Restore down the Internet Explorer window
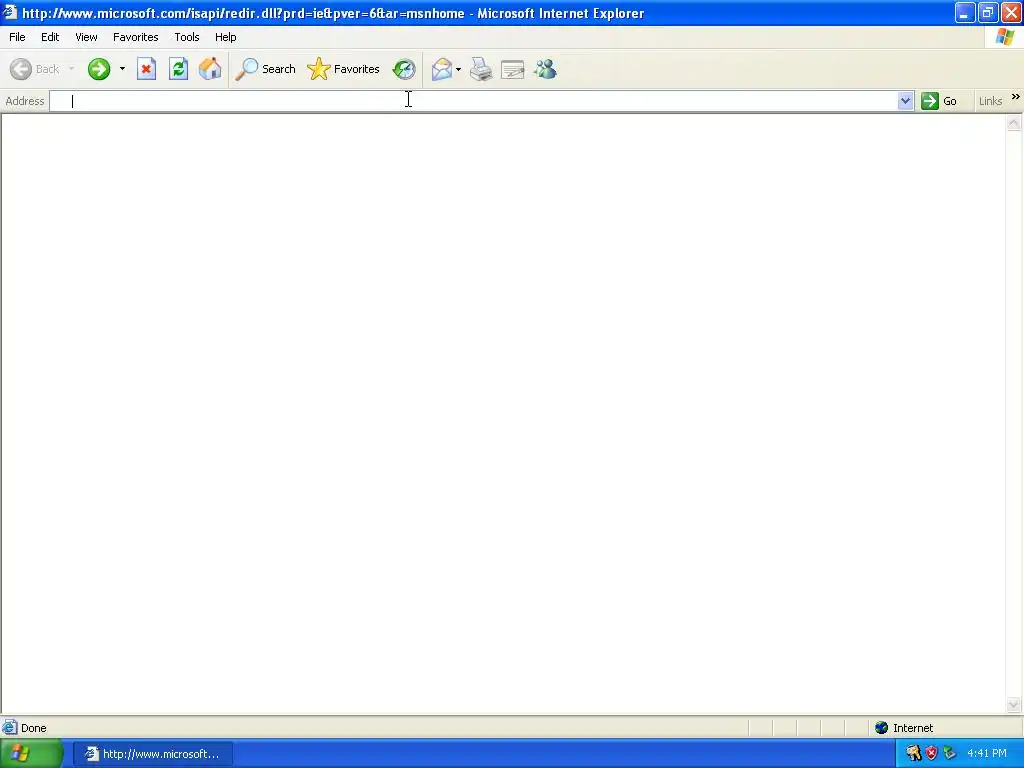Image resolution: width=1024 pixels, height=768 pixels. (988, 12)
